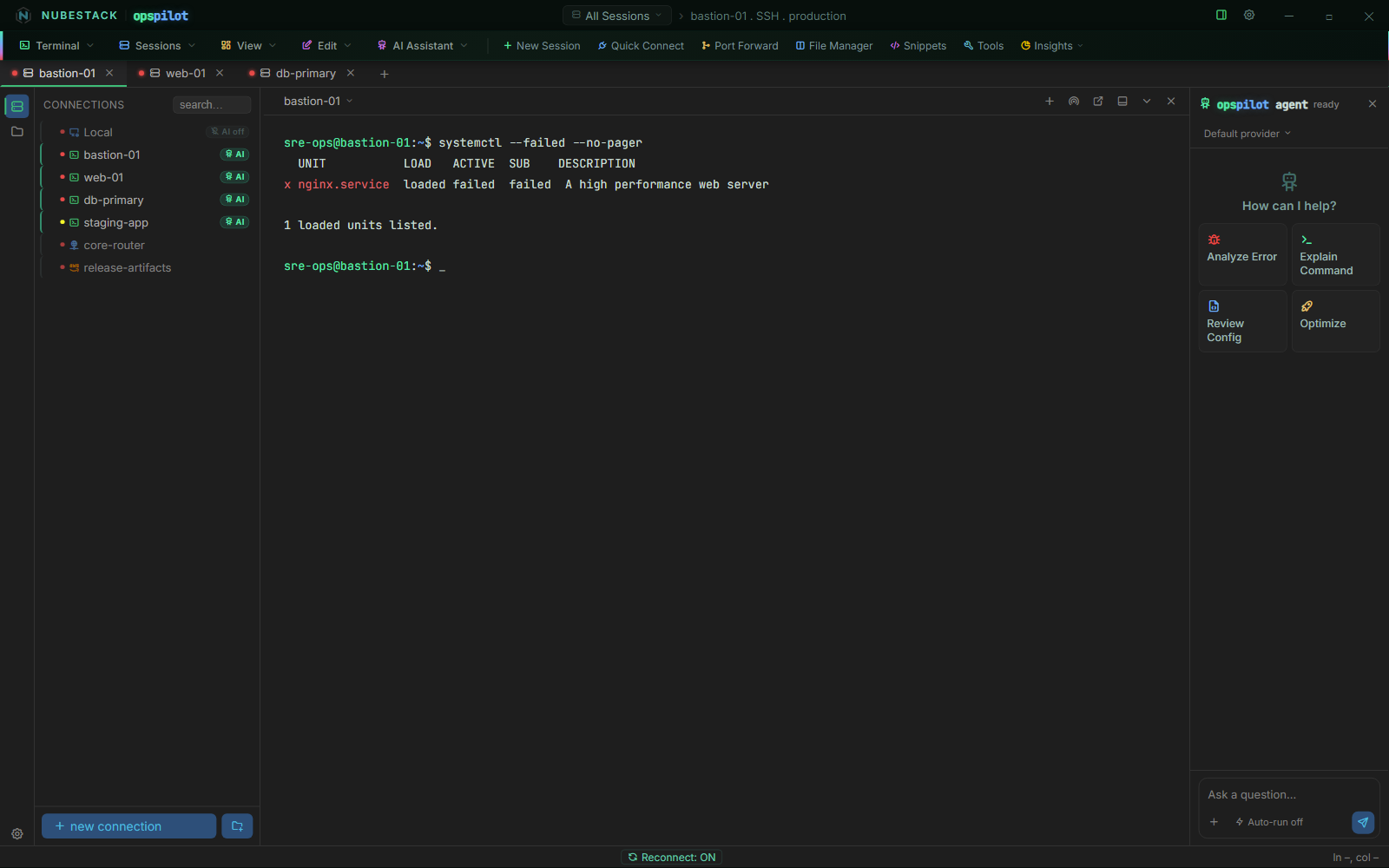Click the panel layout icon in the bastion-01 pane header
Screen dimensions: 1389x868
click(x=1122, y=102)
